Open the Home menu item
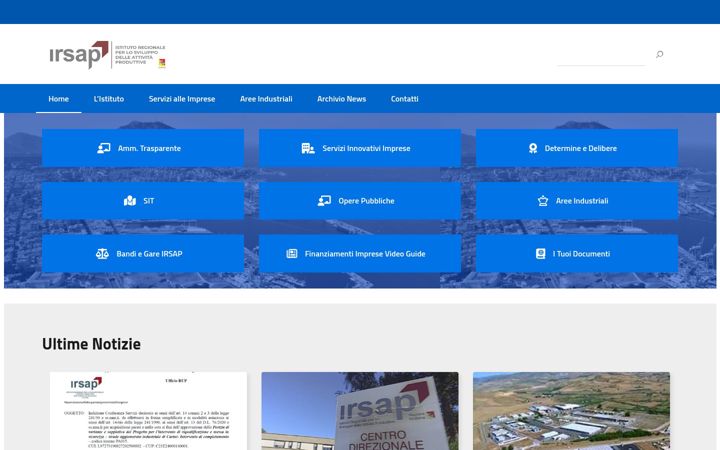The image size is (720, 450). [x=59, y=99]
